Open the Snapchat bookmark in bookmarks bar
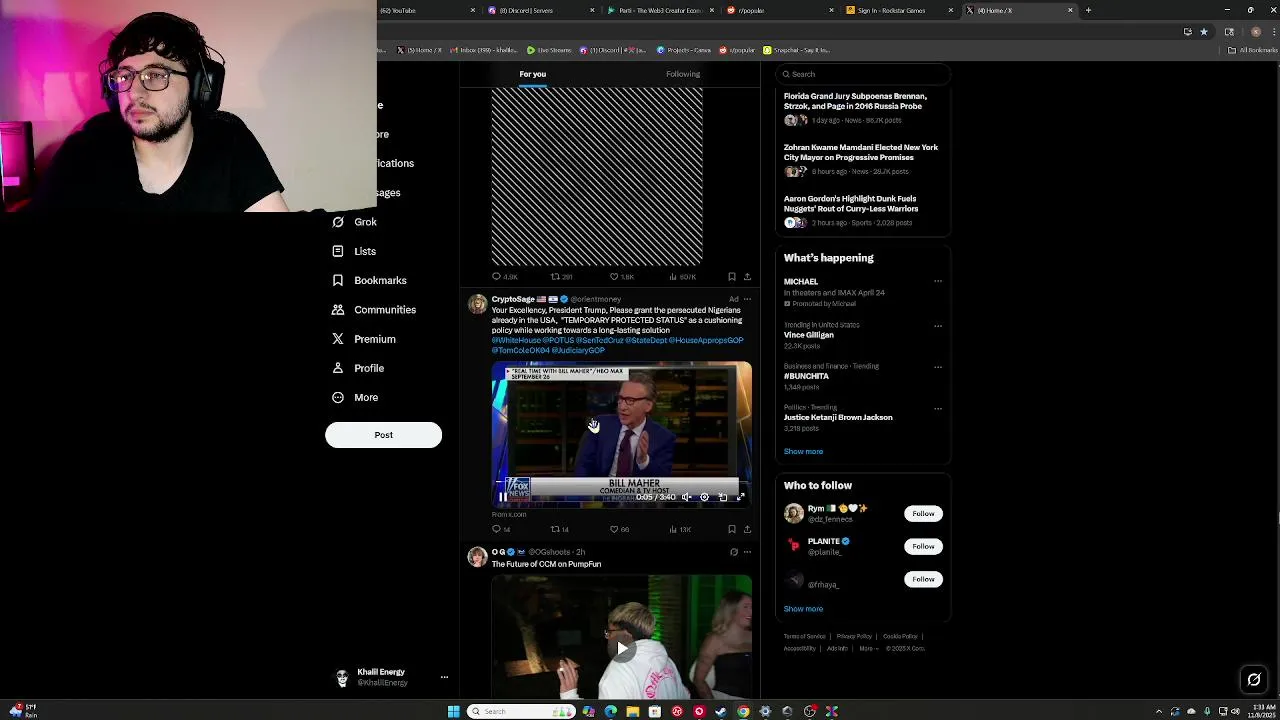1280x720 pixels. click(797, 50)
